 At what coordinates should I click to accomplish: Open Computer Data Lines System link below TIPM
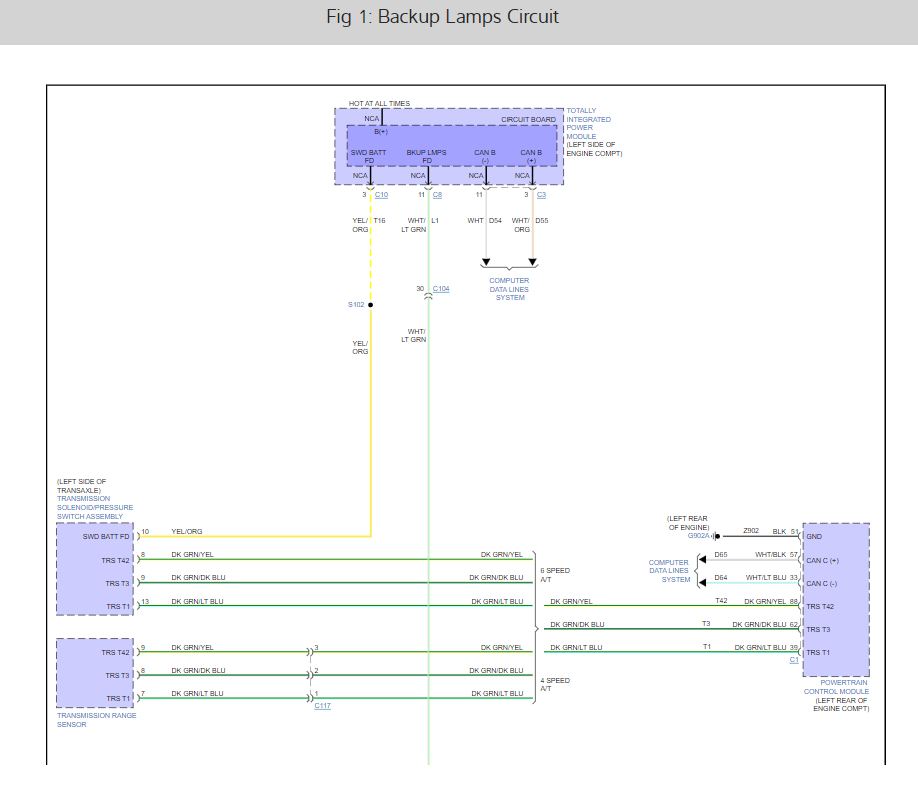(x=509, y=289)
